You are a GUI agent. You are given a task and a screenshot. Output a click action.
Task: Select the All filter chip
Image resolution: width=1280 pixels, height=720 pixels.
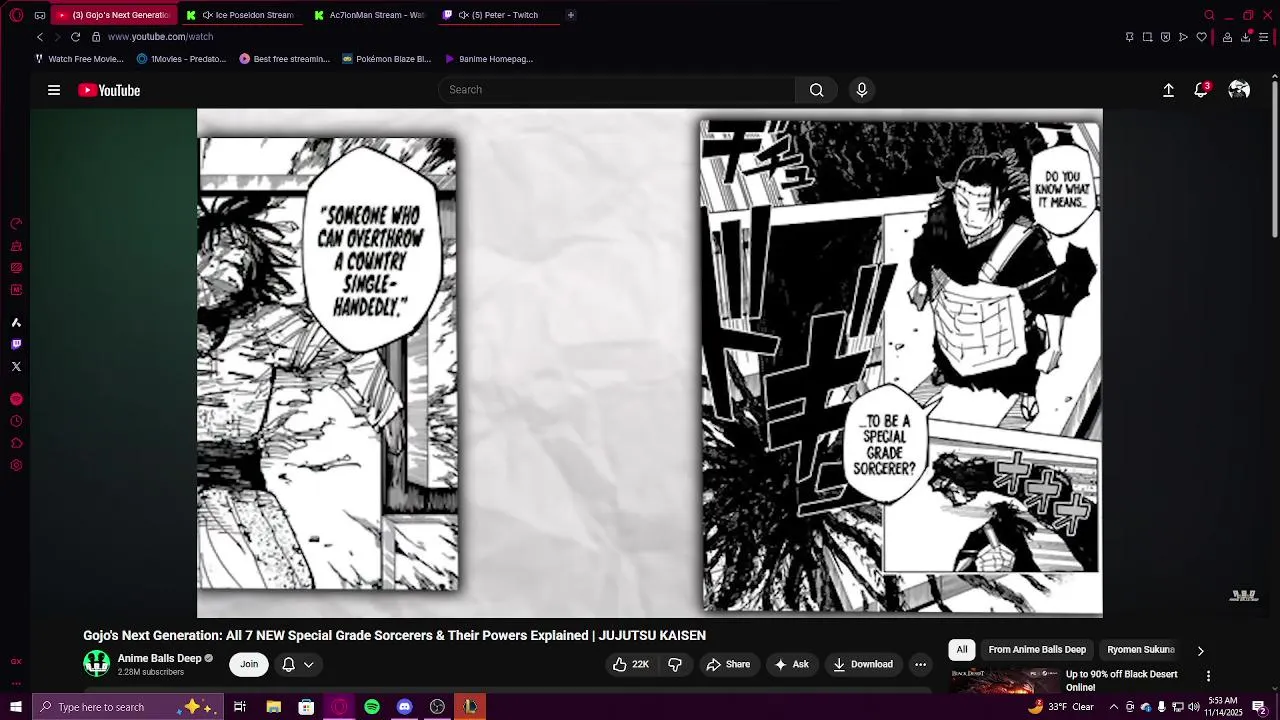[962, 650]
